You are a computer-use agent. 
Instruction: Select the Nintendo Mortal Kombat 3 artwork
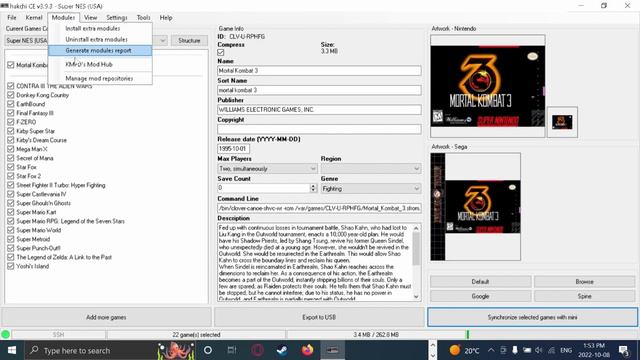click(488, 86)
